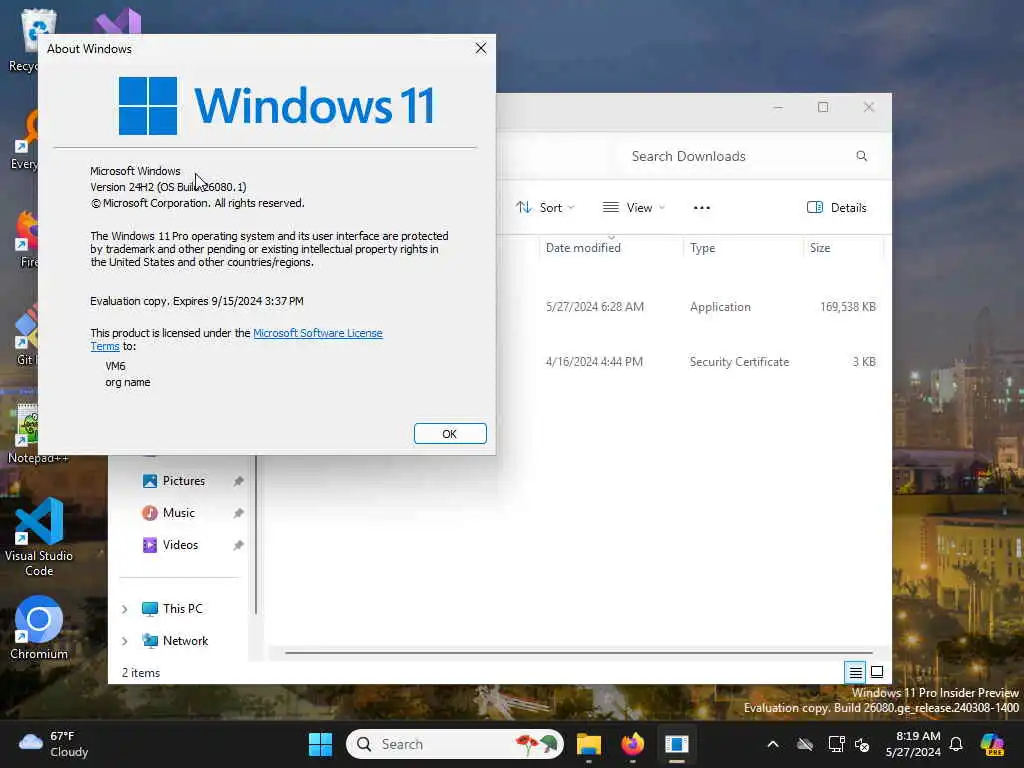Expand the Network tree node
The image size is (1024, 768).
point(125,641)
